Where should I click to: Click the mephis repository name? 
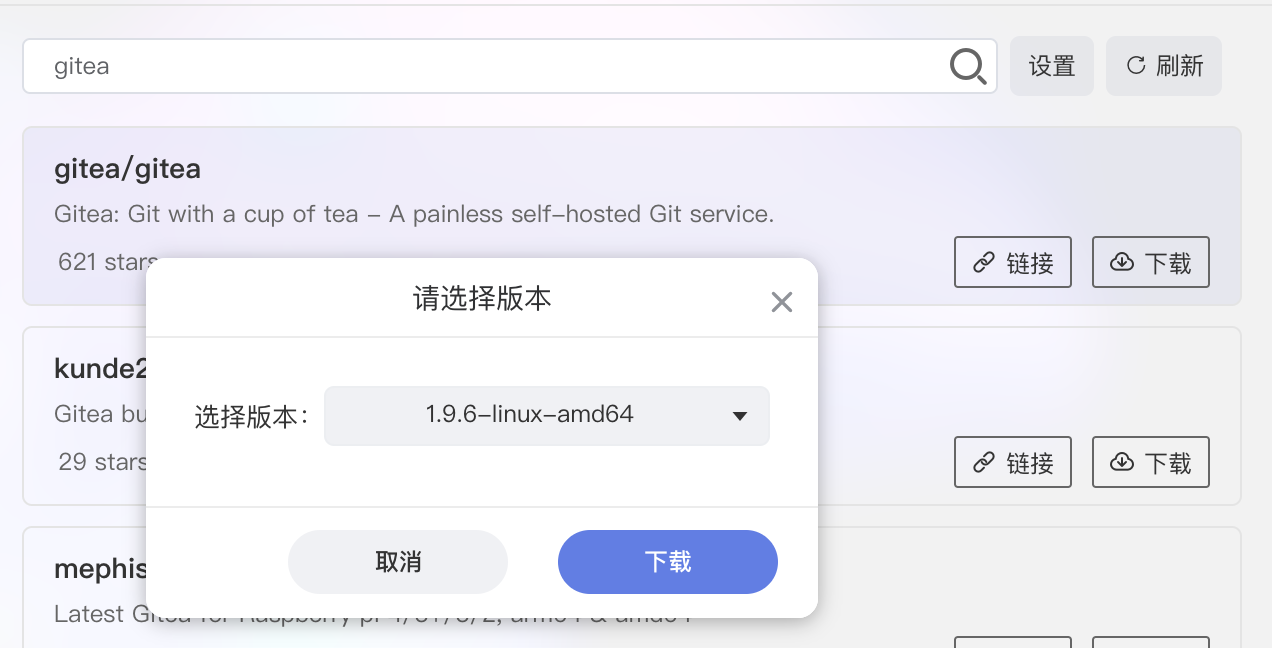100,568
